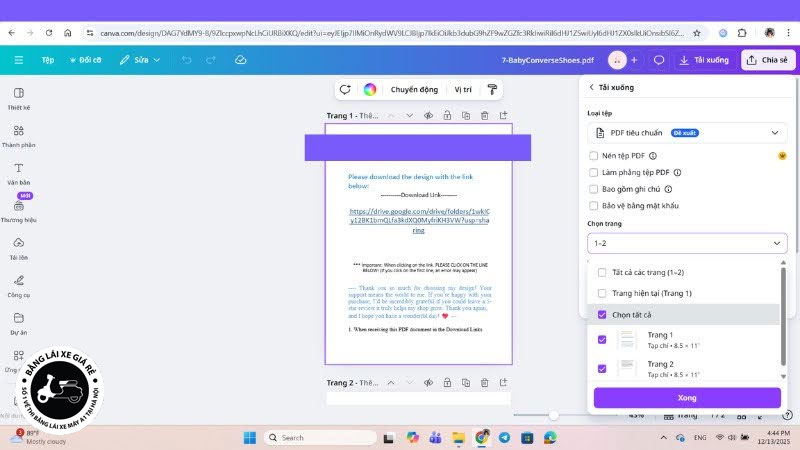Click the purple Xong button
The image size is (800, 450).
[x=687, y=398]
